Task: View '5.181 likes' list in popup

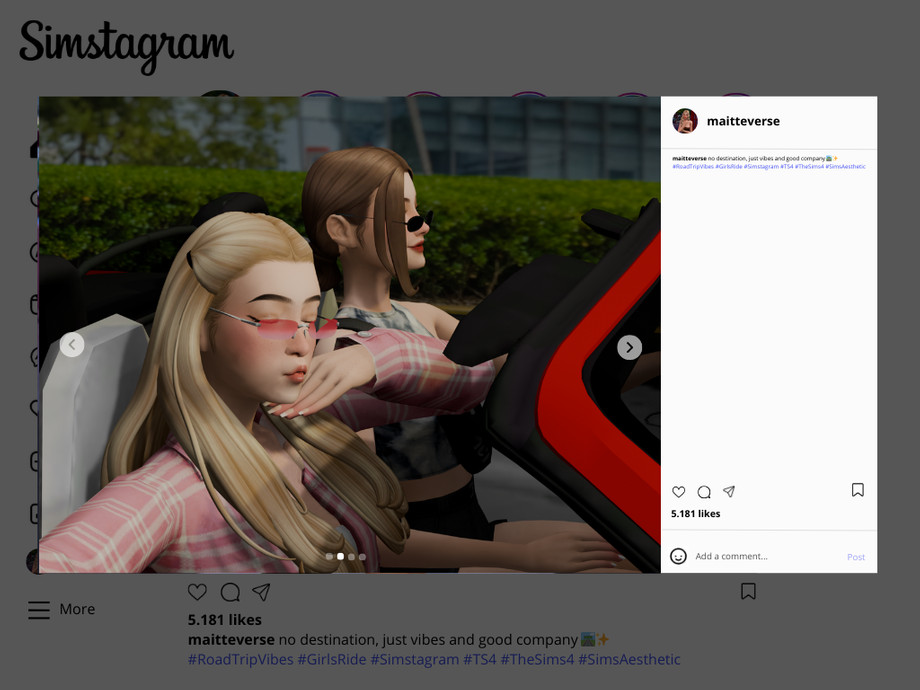Action: 695,514
